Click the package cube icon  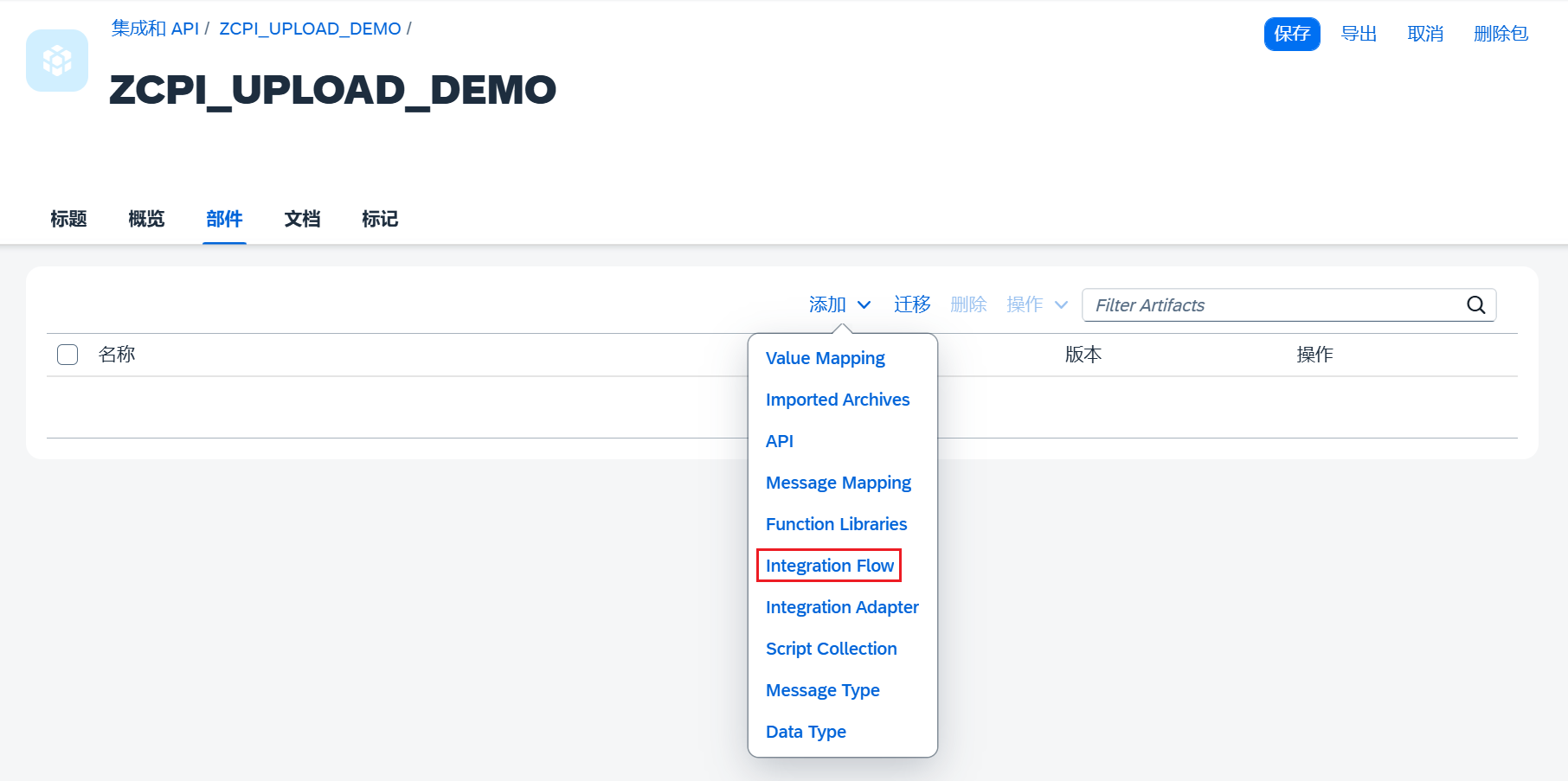tap(57, 61)
